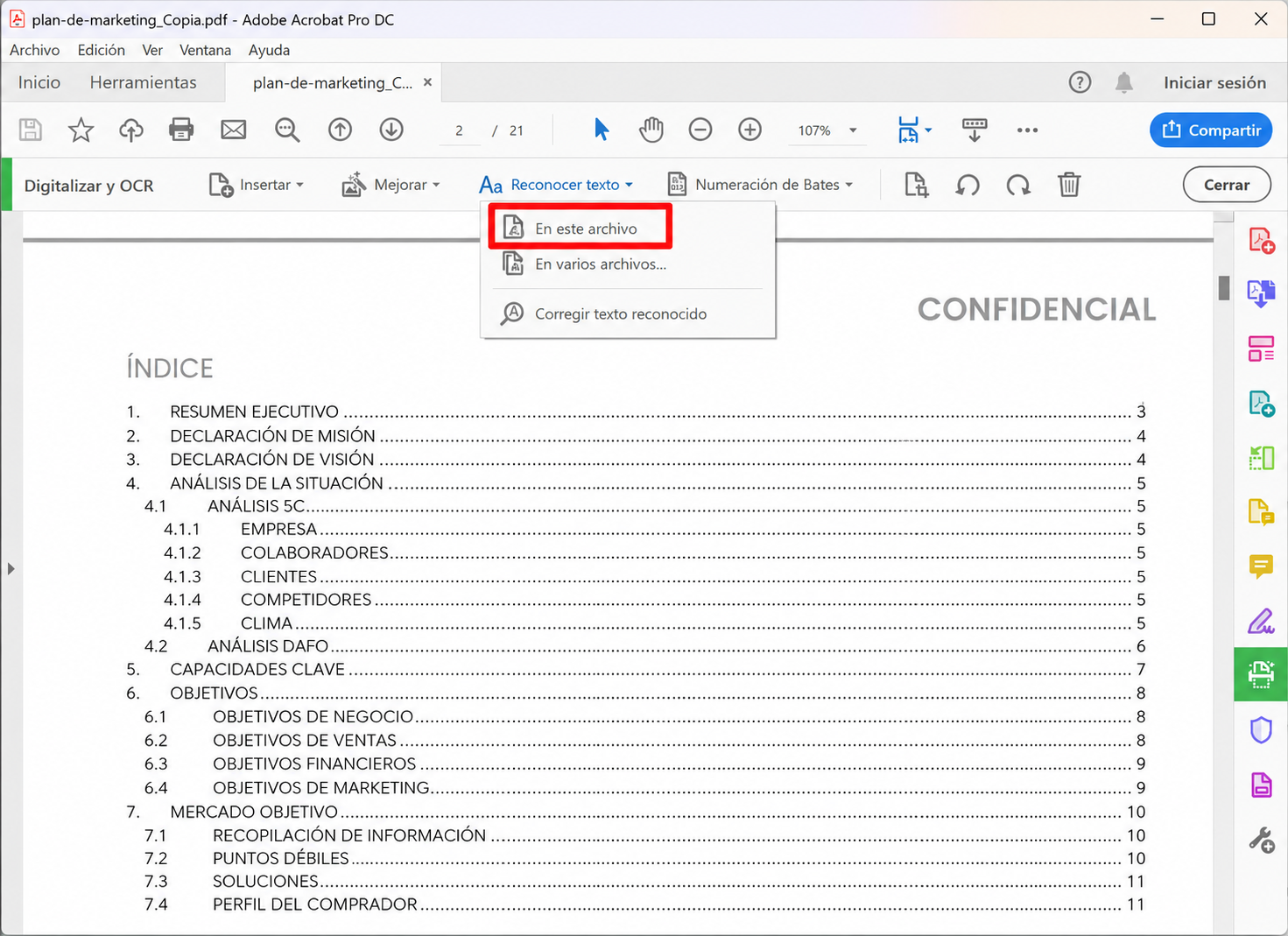Click the star bookmark icon
Image resolution: width=1288 pixels, height=936 pixels.
coord(81,130)
